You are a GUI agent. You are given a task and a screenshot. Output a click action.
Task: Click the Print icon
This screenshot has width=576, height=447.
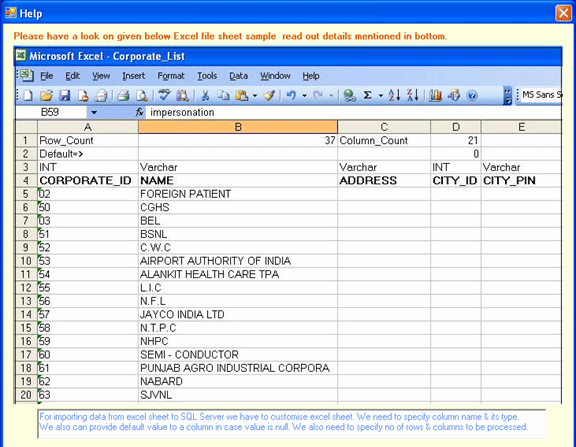123,96
